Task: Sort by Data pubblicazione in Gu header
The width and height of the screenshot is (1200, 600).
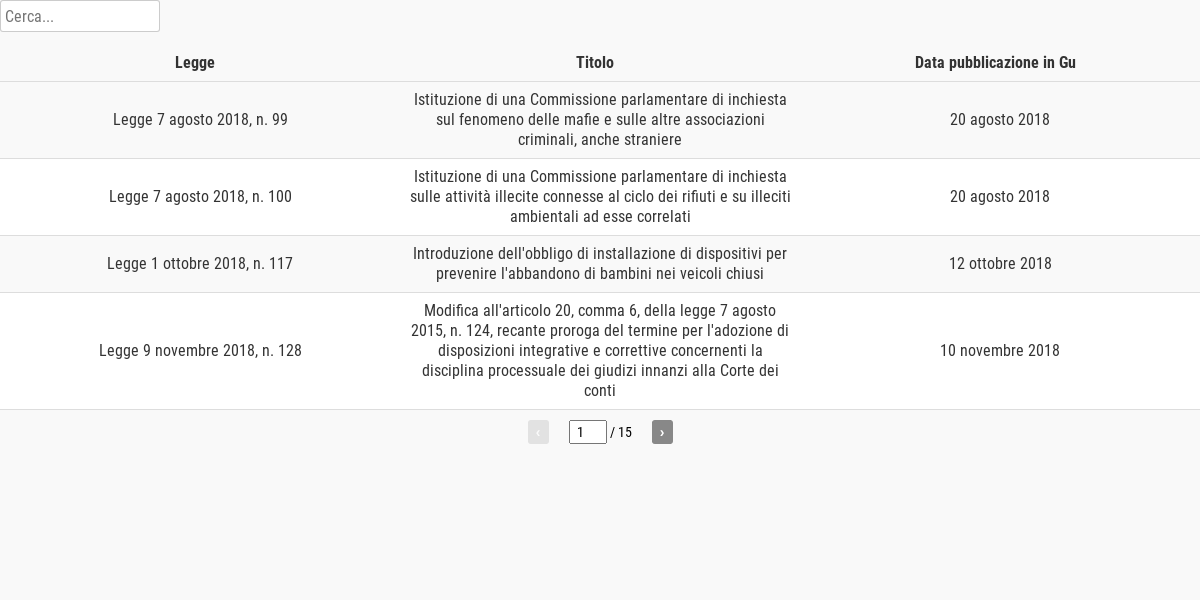Action: [x=995, y=62]
